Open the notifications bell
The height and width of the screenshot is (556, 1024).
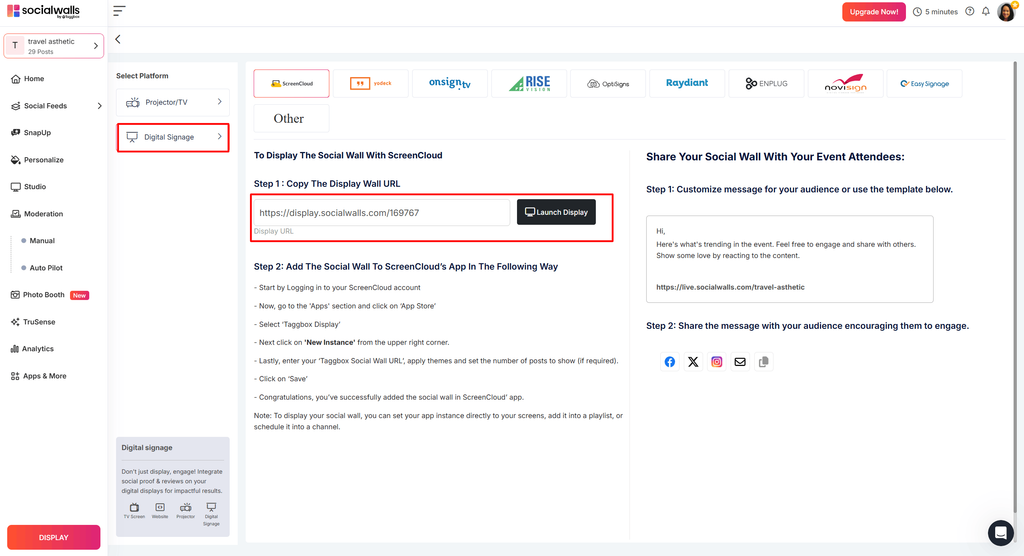985,11
